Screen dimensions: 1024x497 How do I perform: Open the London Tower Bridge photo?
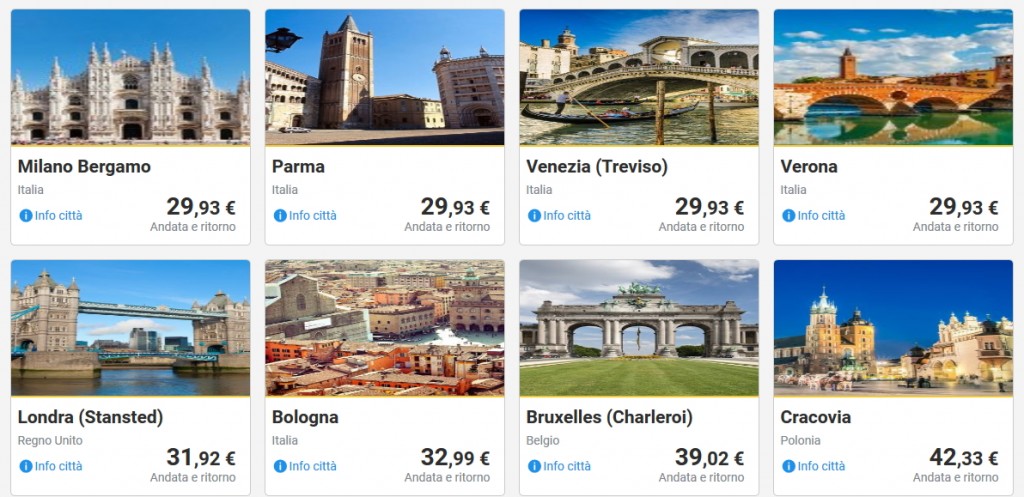[130, 328]
